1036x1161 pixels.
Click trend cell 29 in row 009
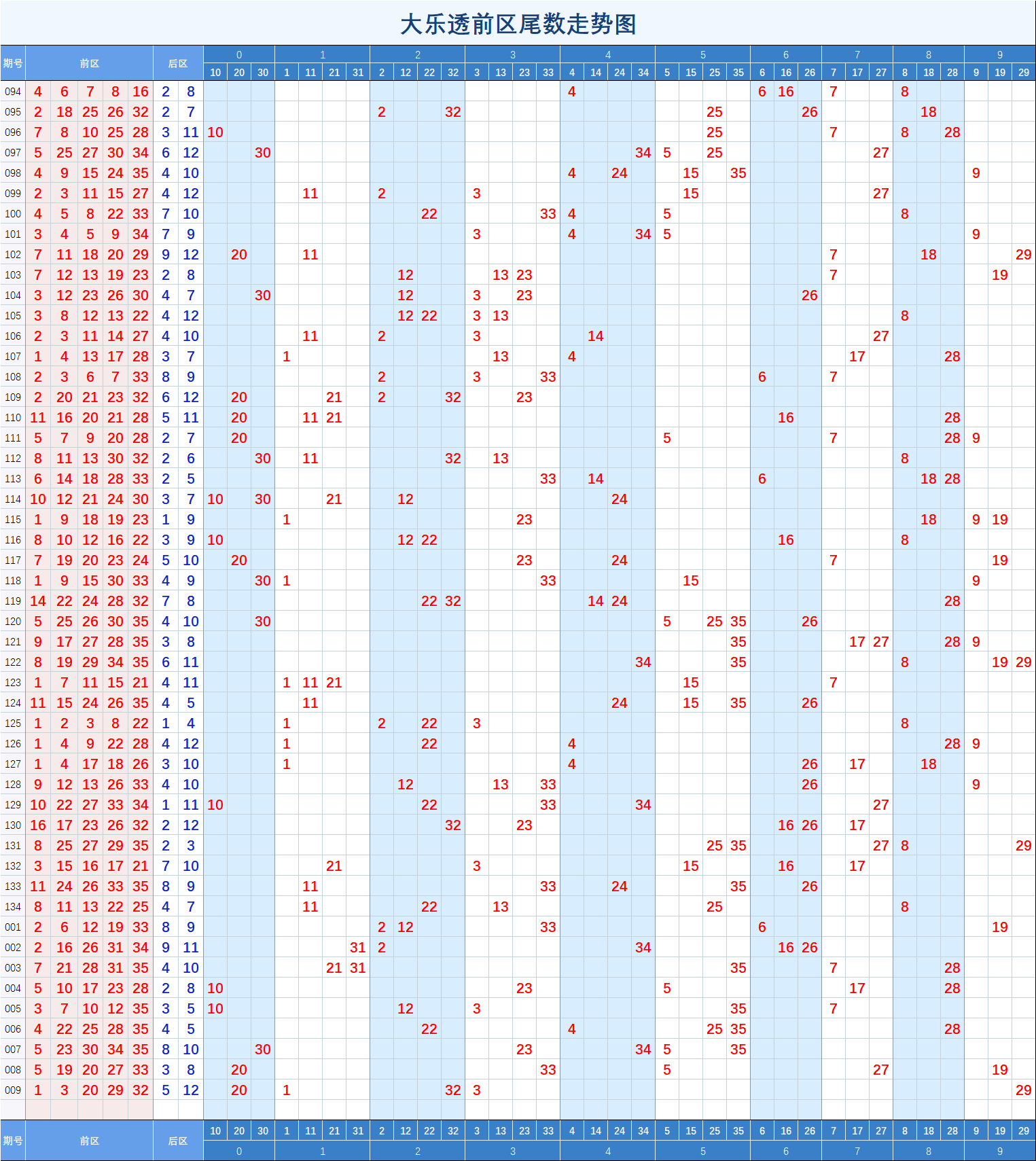1024,1090
